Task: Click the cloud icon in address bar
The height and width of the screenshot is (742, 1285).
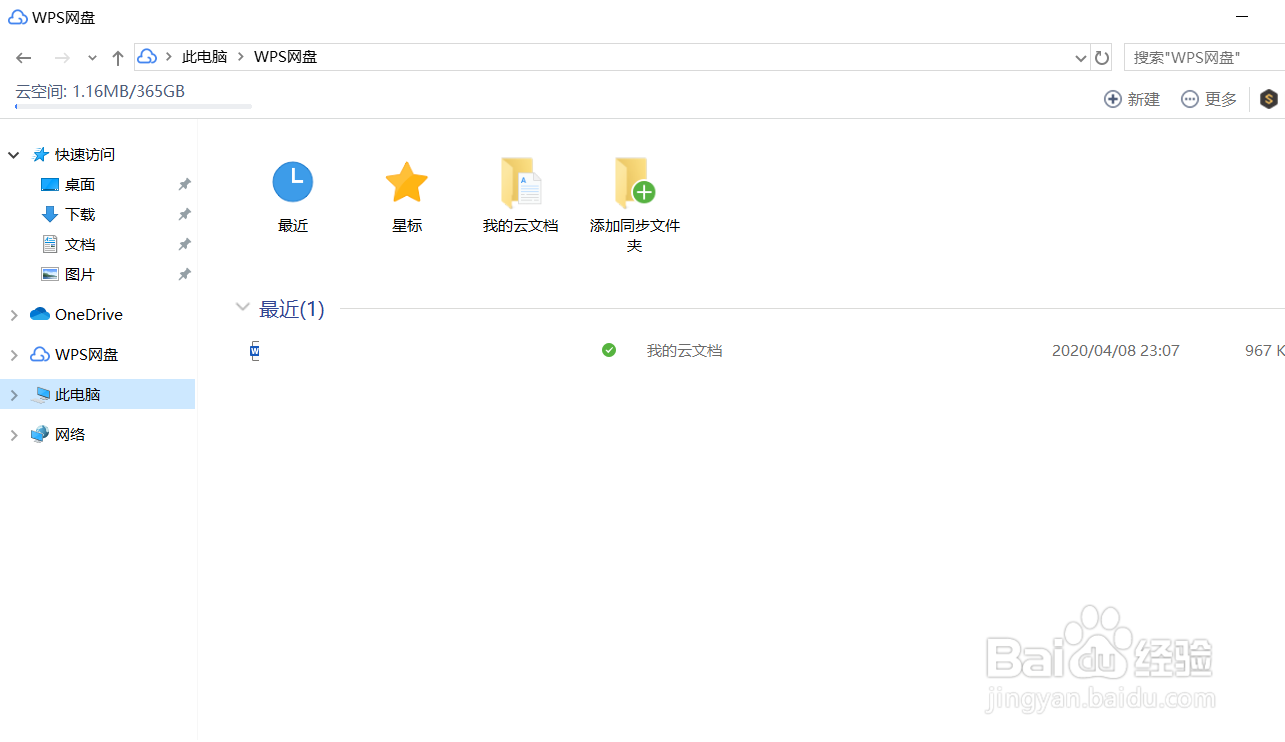Action: tap(147, 57)
